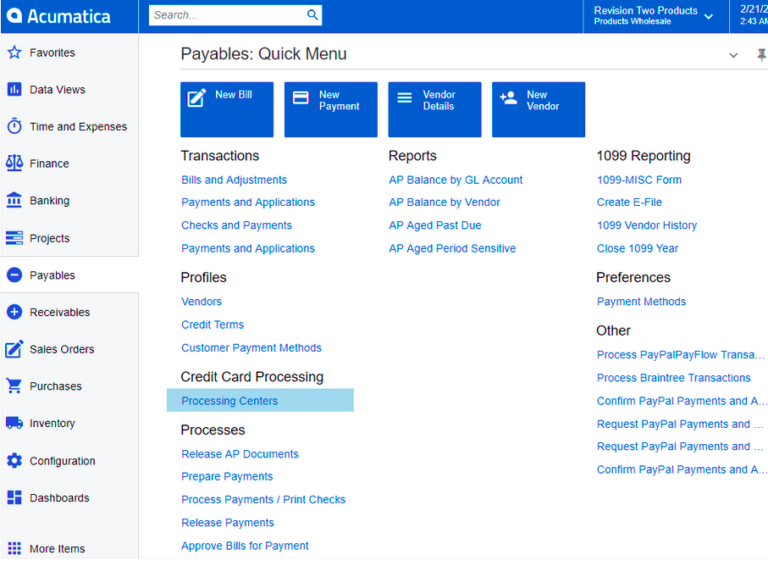
Task: Click the edit icon on the New Bill tile
Action: pos(196,98)
